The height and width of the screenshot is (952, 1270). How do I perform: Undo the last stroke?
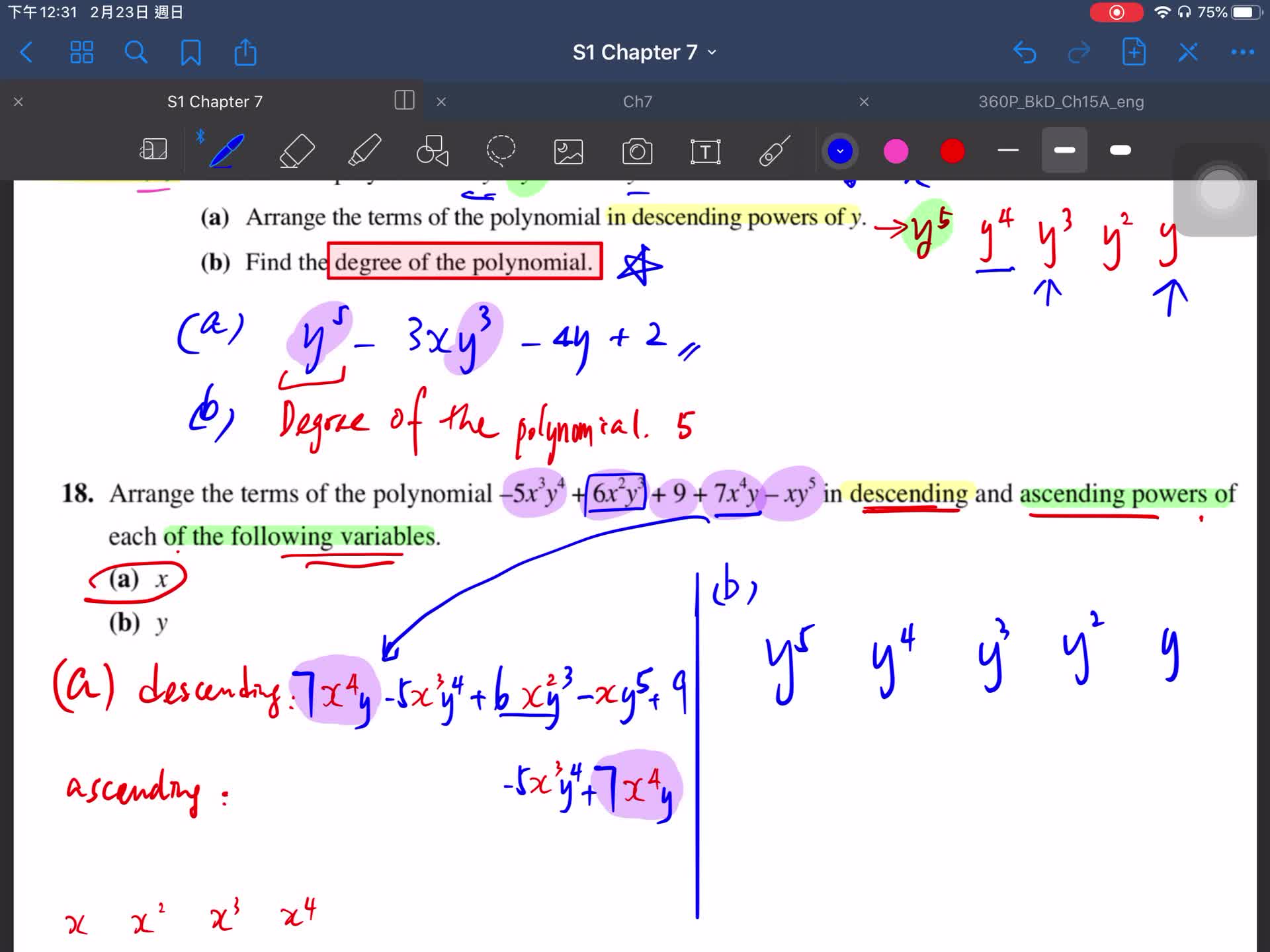pos(1025,52)
